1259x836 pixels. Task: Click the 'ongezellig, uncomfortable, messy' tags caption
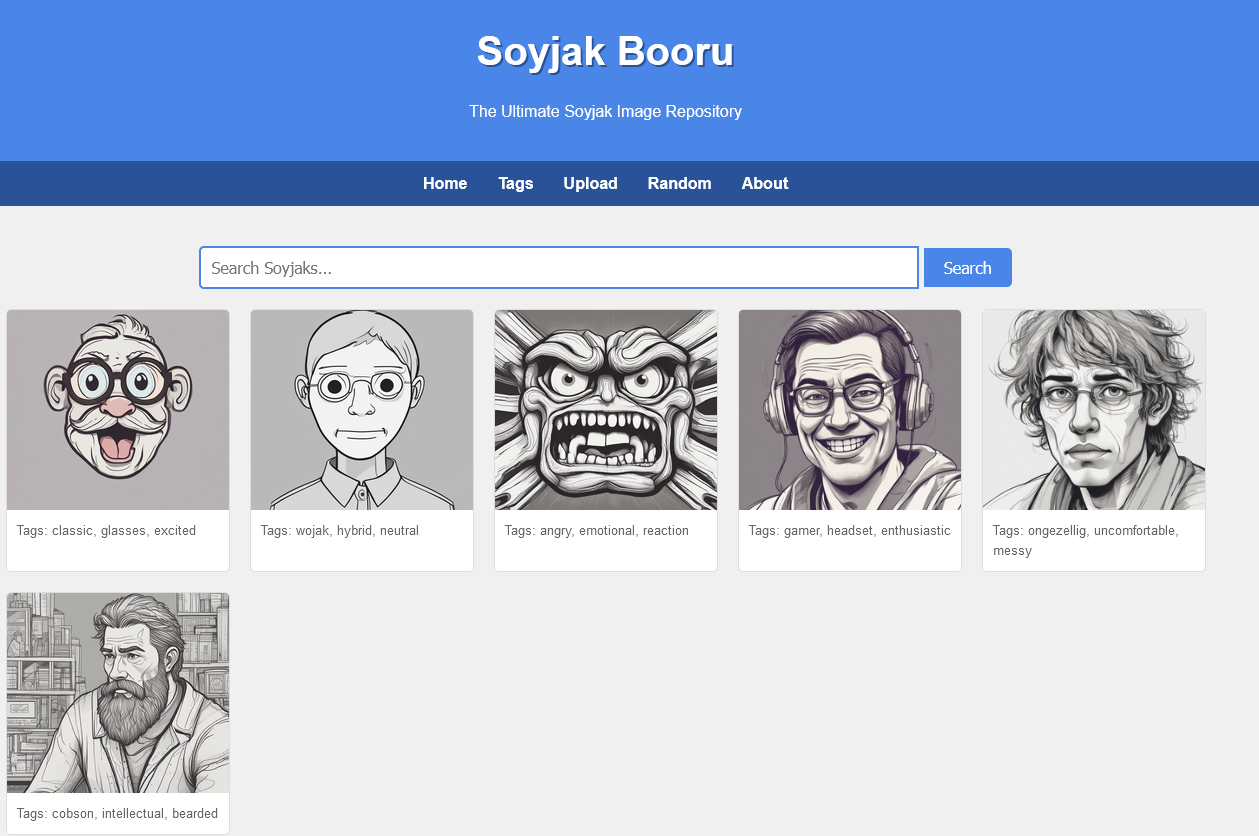[1085, 540]
